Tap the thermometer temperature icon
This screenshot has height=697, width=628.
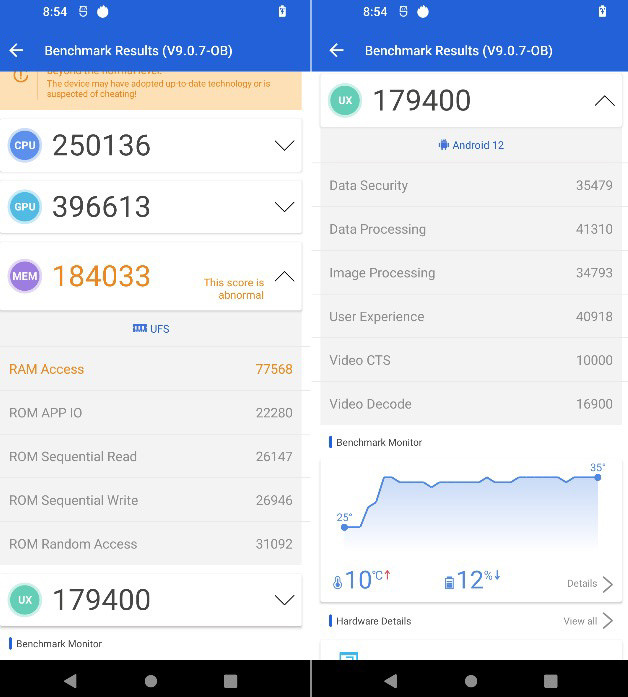pos(338,582)
